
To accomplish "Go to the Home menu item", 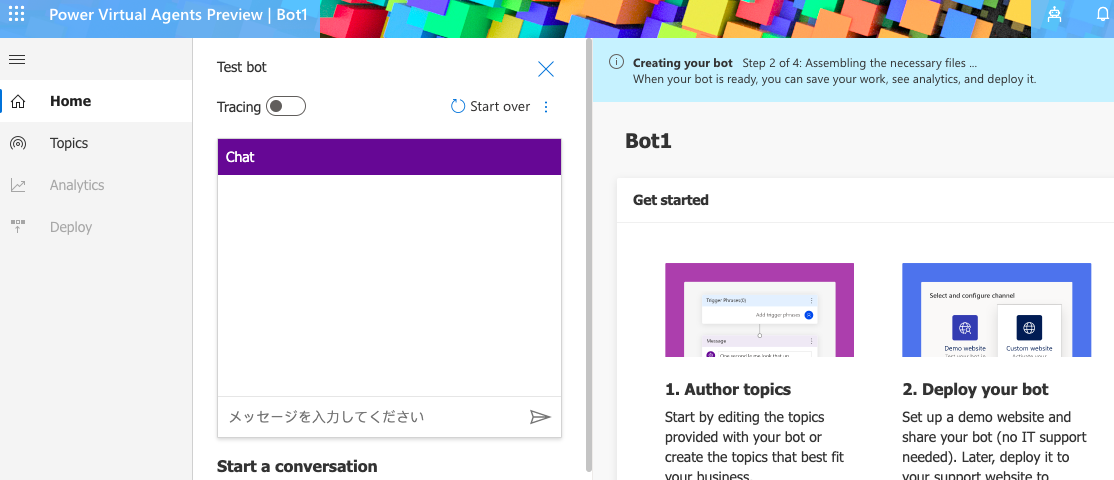I will pyautogui.click(x=96, y=102).
